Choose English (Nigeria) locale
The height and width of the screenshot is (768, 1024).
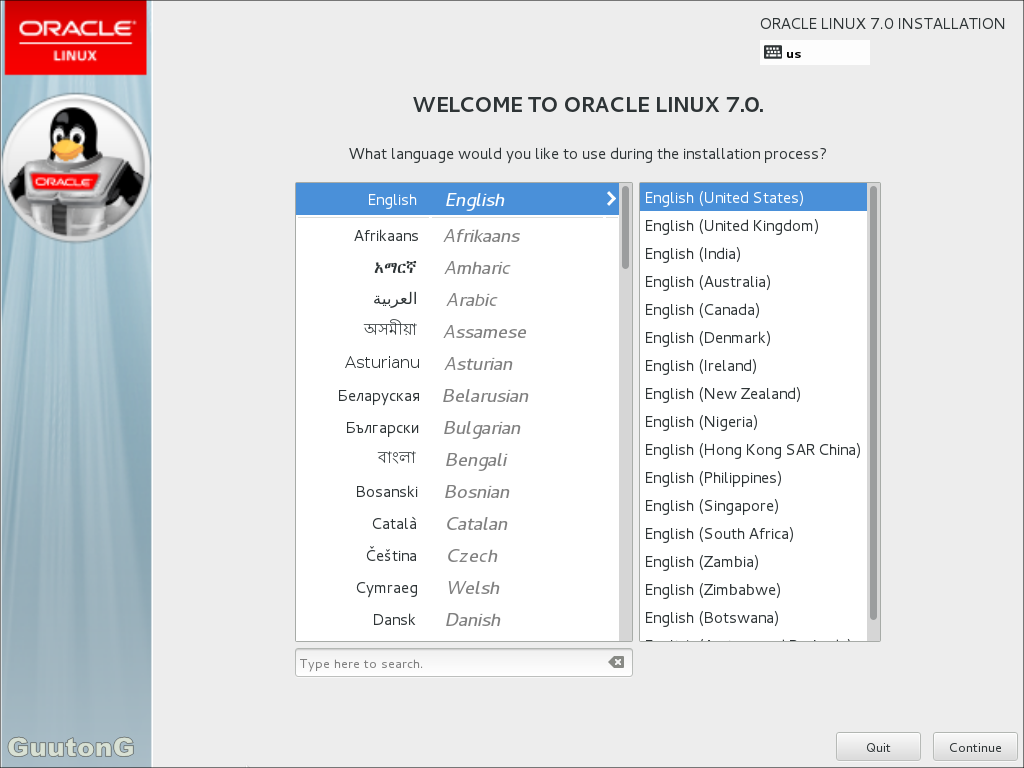(754, 422)
